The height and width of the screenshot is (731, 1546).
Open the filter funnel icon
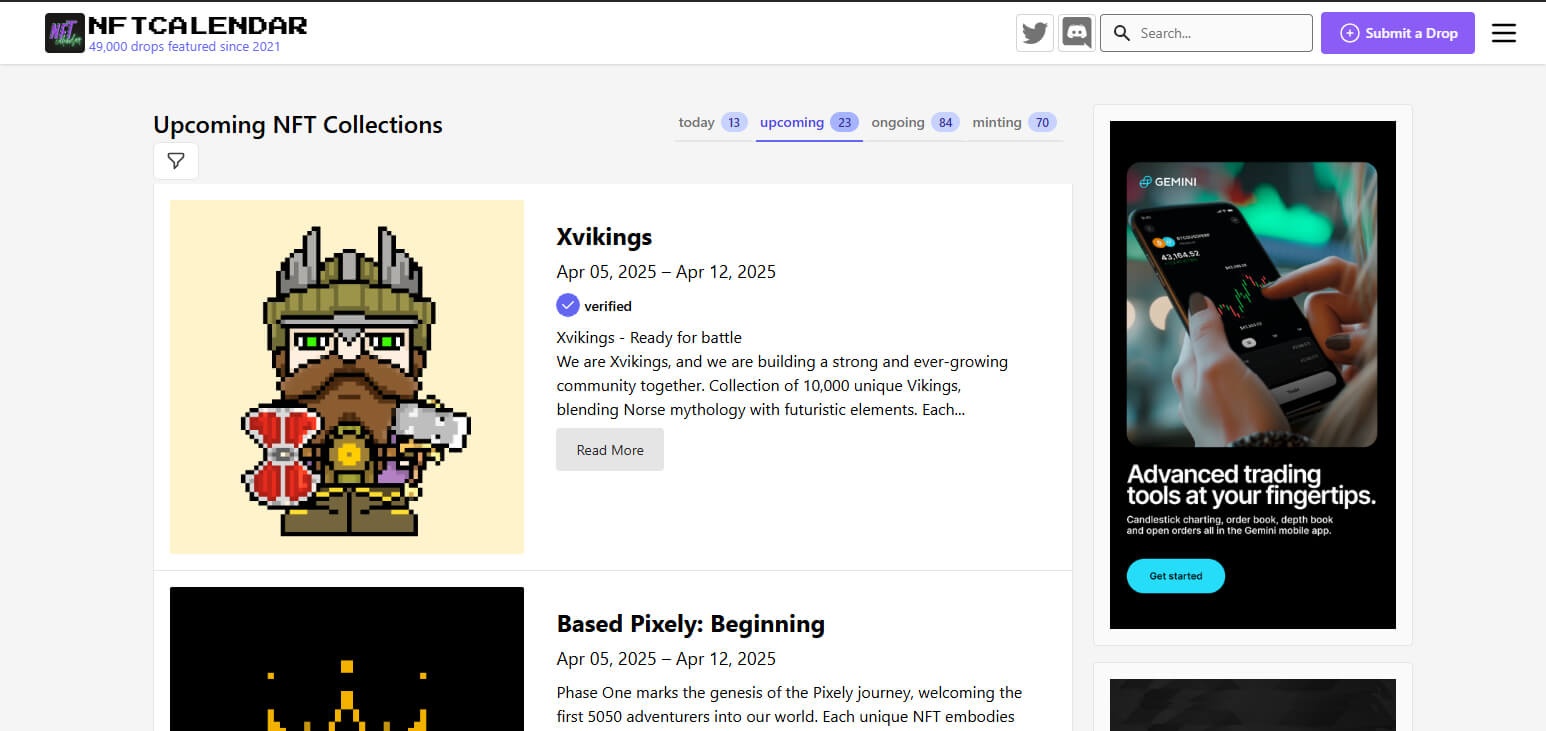coord(176,161)
